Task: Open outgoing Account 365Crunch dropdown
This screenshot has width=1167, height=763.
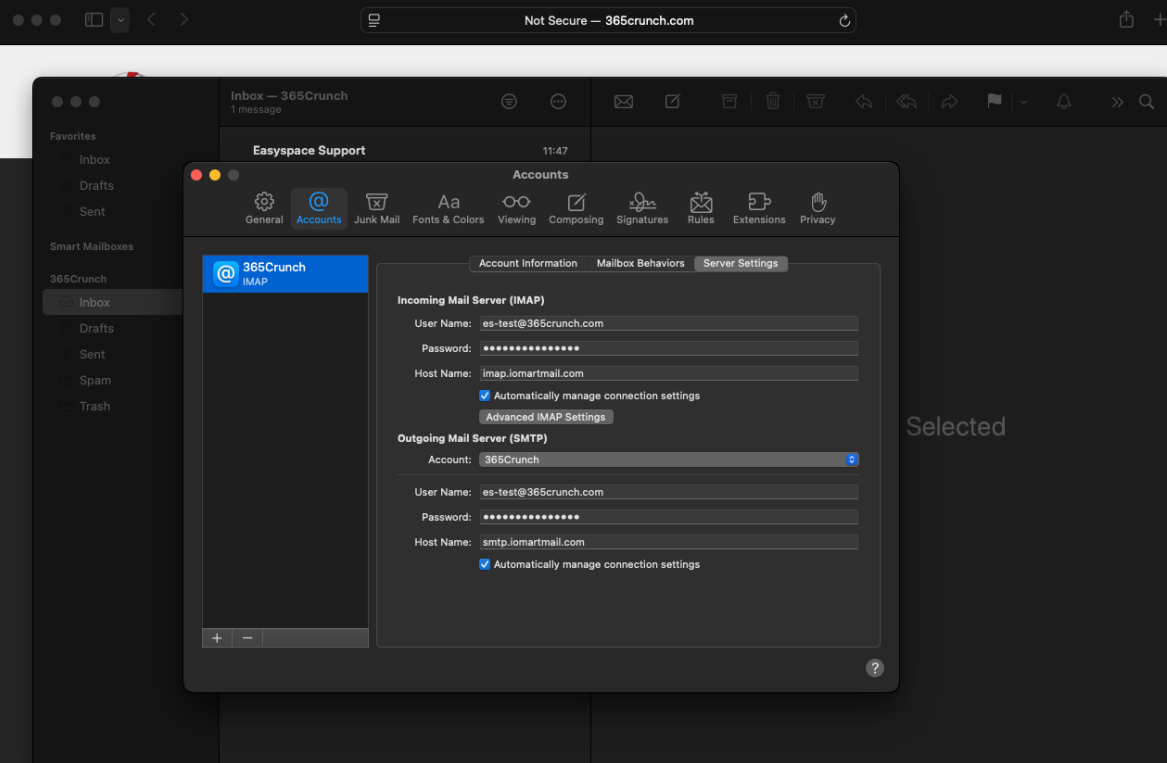Action: (x=668, y=460)
